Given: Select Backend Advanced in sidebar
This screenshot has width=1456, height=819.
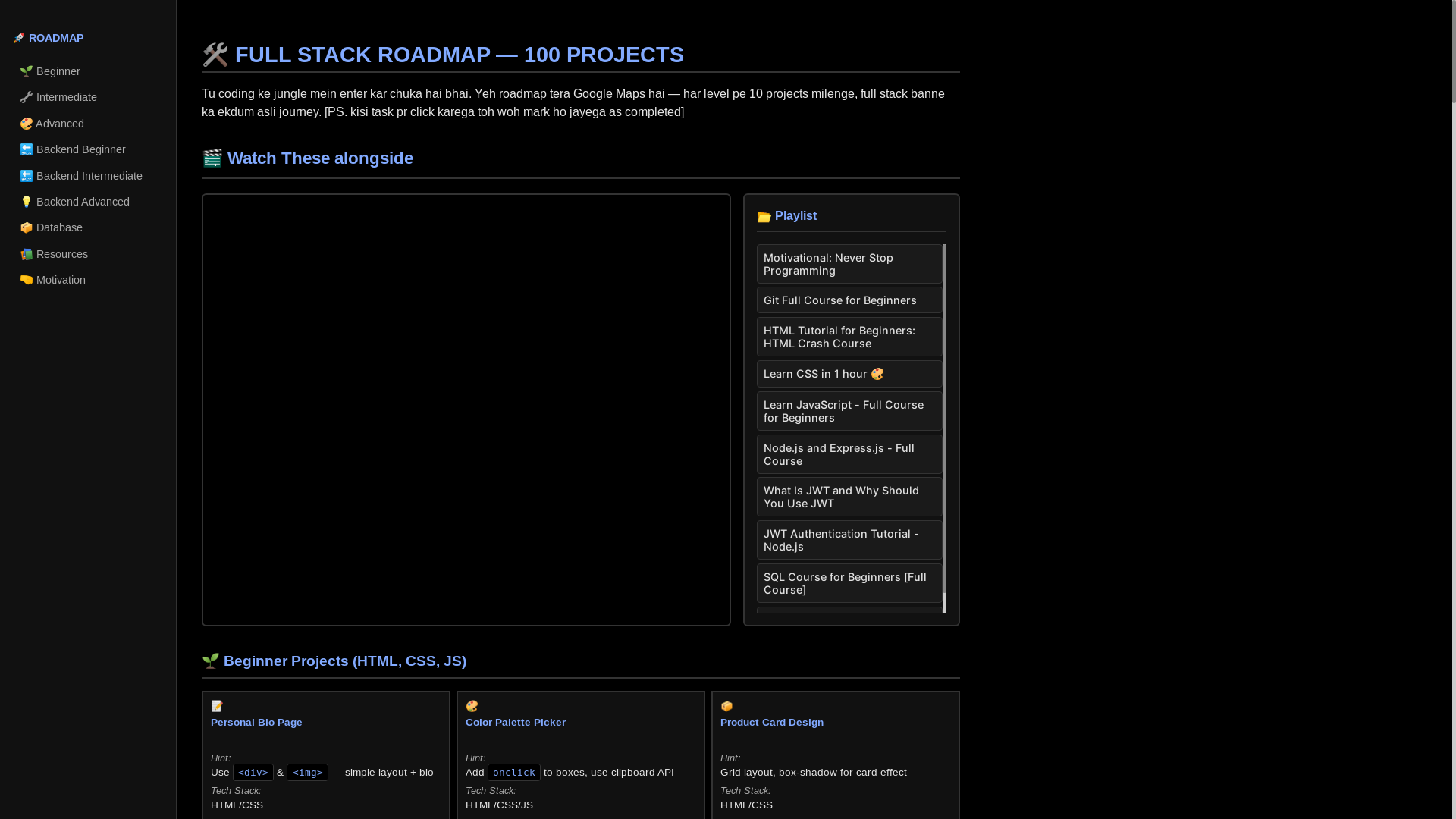Looking at the screenshot, I should [x=88, y=202].
